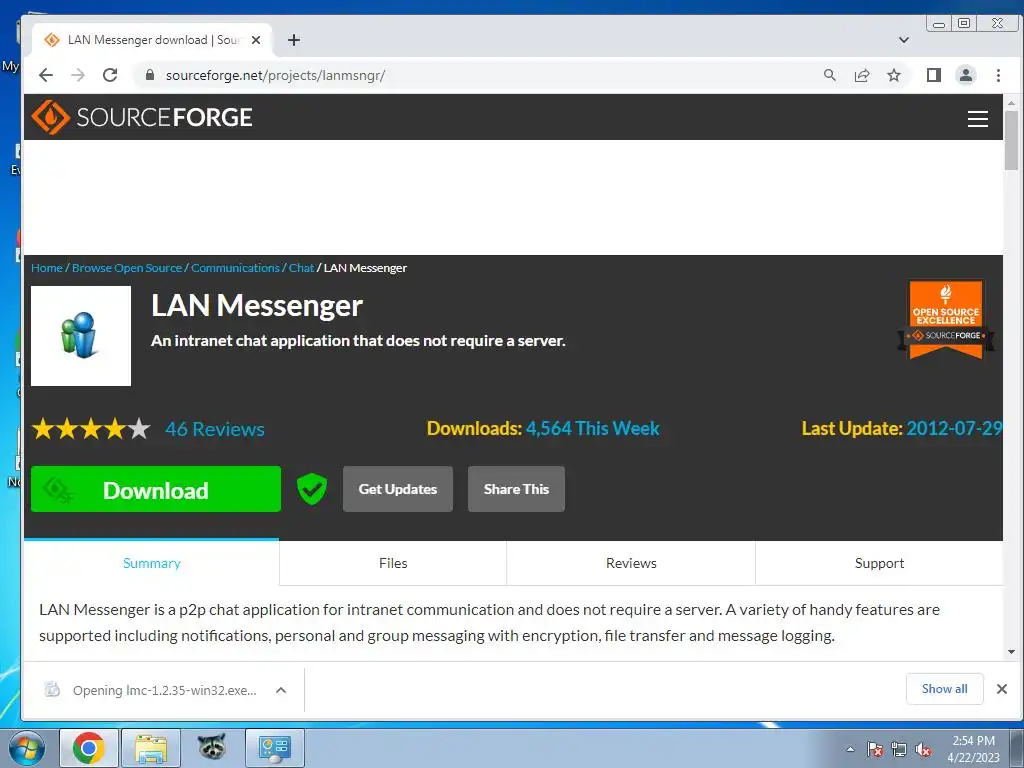Screen dimensions: 1024x768
Task: Select the Summary tab
Action: pos(152,563)
